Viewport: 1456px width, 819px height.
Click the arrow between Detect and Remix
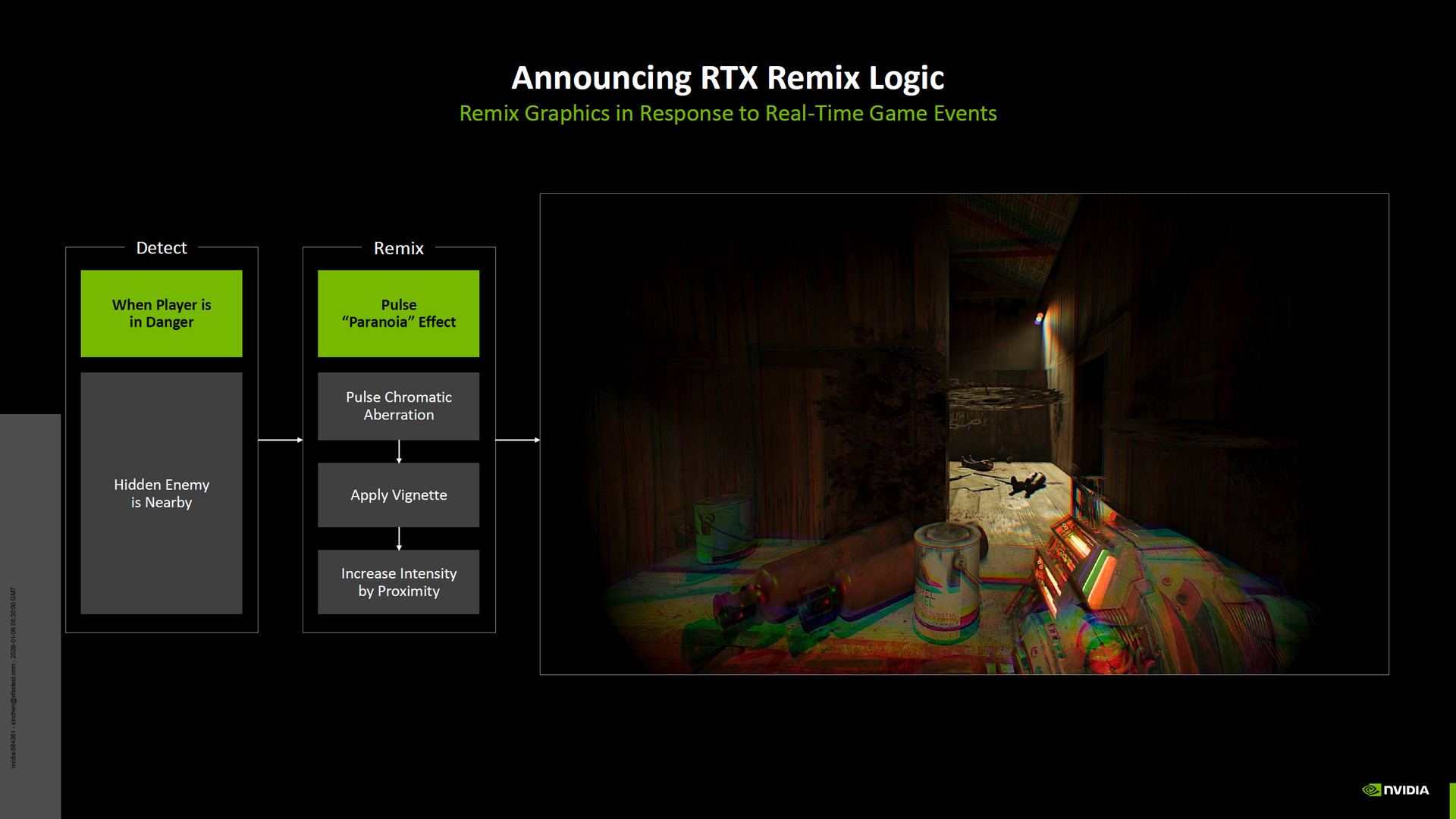pyautogui.click(x=280, y=440)
